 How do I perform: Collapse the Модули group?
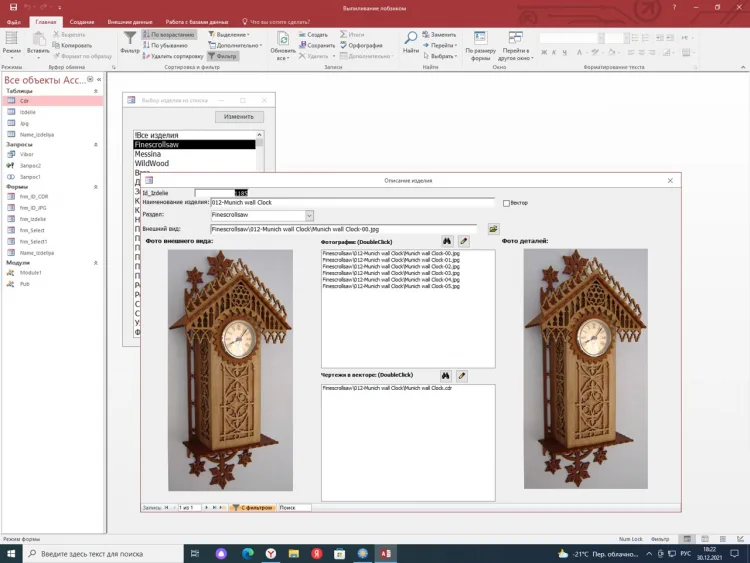coord(96,263)
